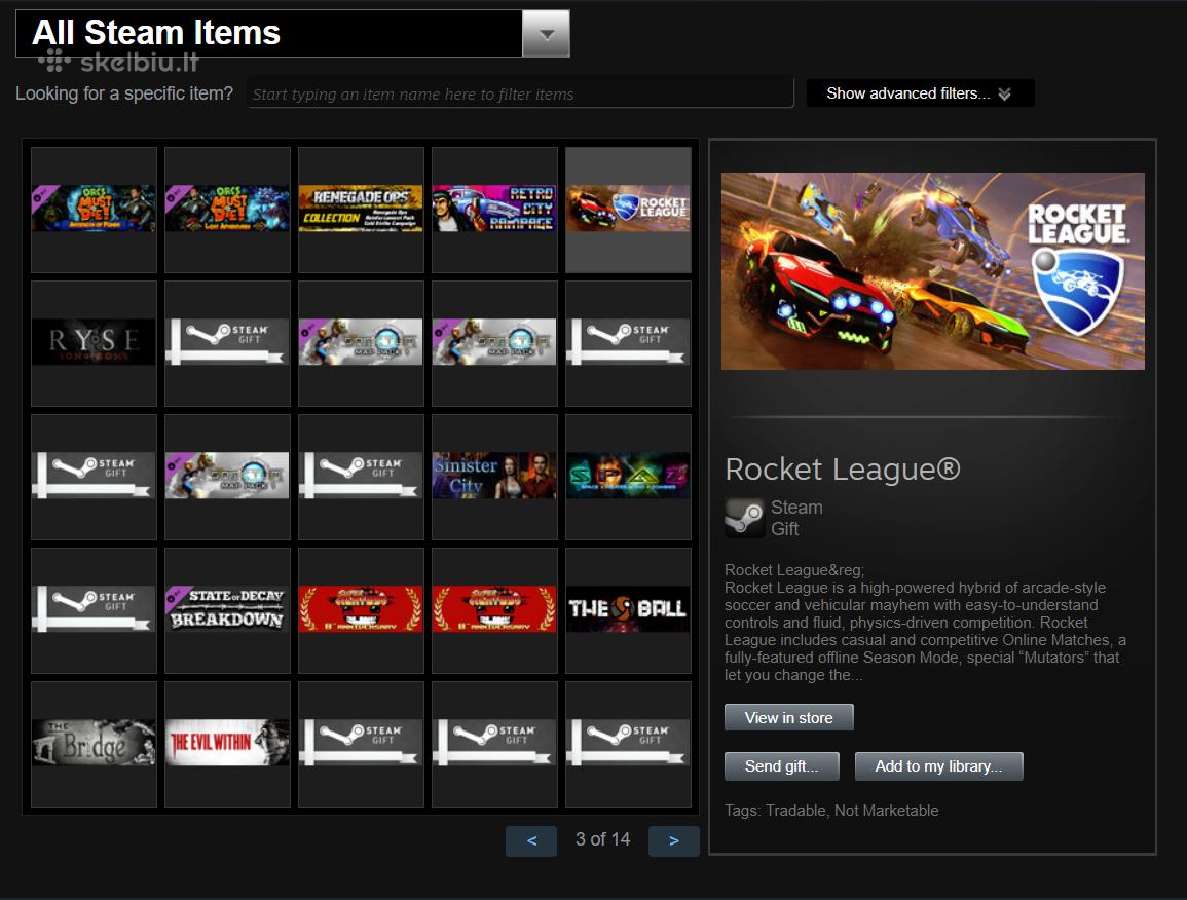This screenshot has width=1187, height=900.
Task: Select The Evil Within item
Action: click(x=227, y=743)
